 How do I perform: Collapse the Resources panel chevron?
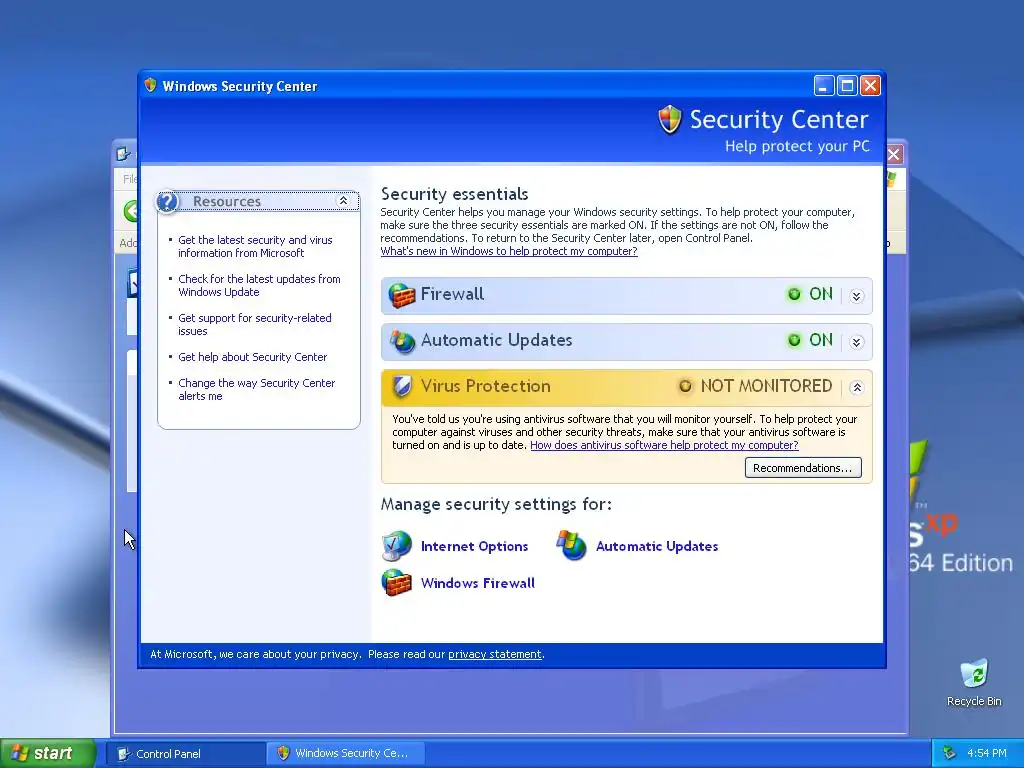click(344, 201)
